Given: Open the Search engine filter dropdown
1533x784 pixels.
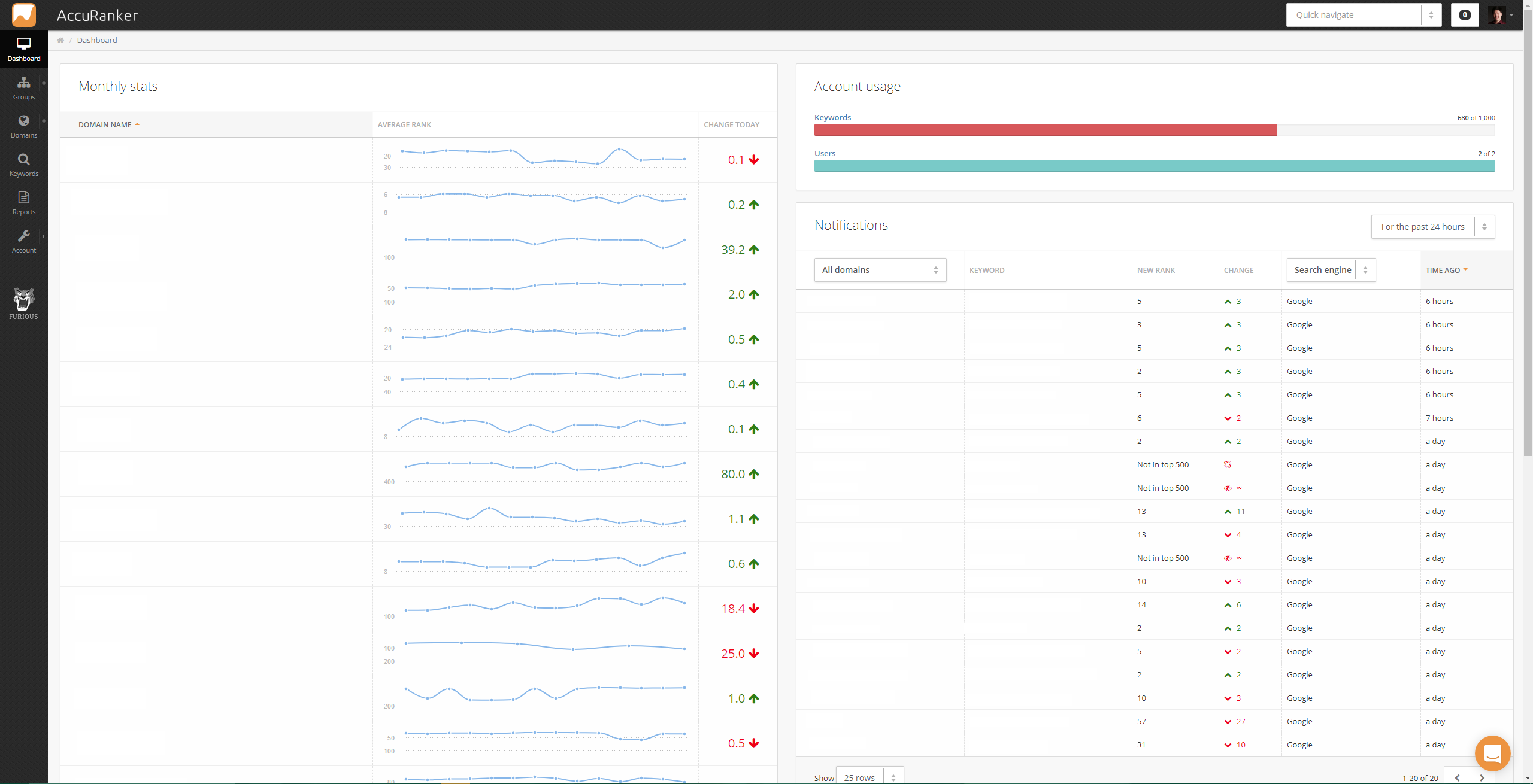Looking at the screenshot, I should click(x=1331, y=270).
